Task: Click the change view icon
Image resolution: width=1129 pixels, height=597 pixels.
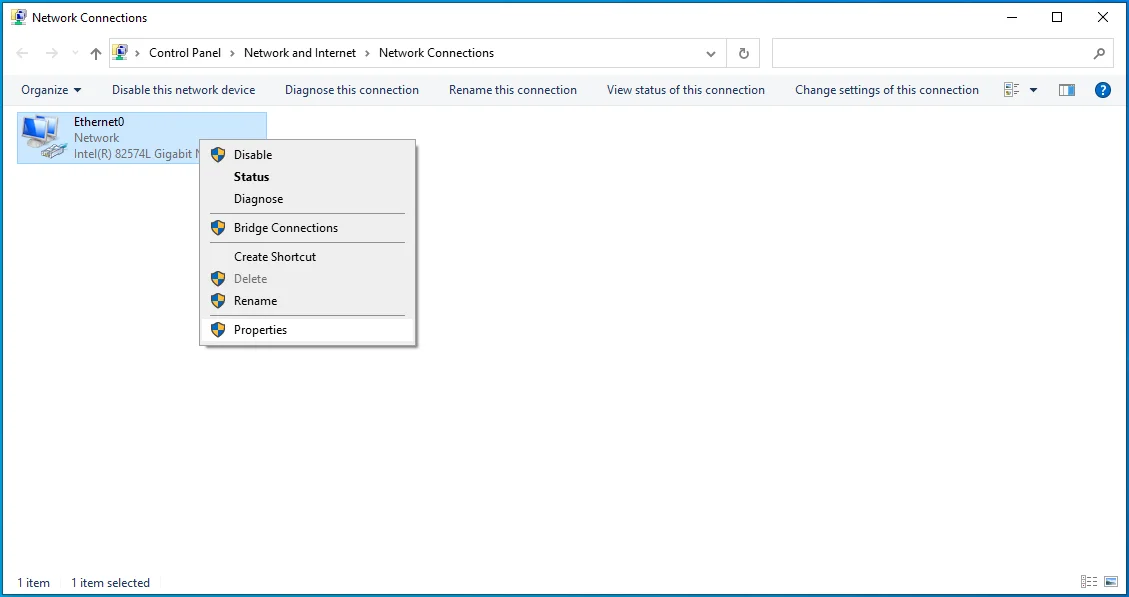Action: pos(1012,90)
